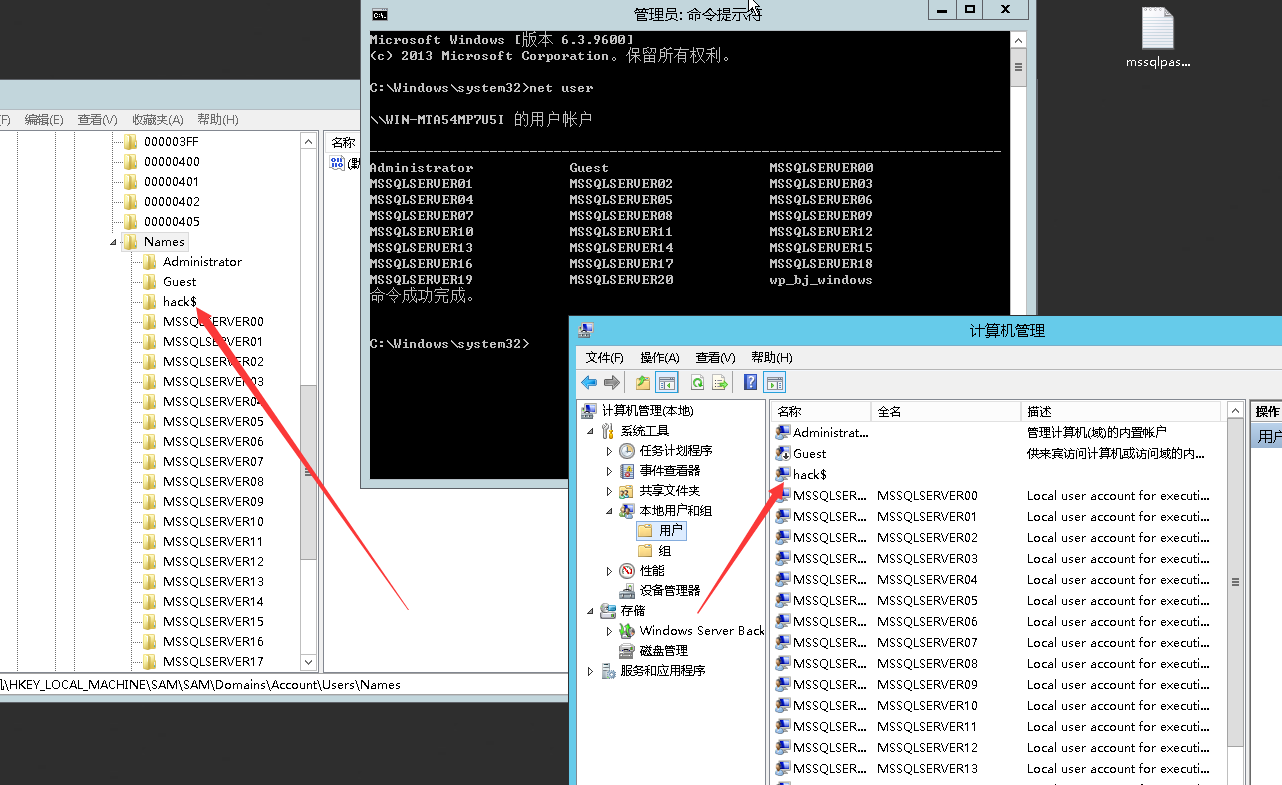This screenshot has width=1282, height=785.
Task: Select MSSQLSERVER17 key in registry tree
Action: pos(213,661)
